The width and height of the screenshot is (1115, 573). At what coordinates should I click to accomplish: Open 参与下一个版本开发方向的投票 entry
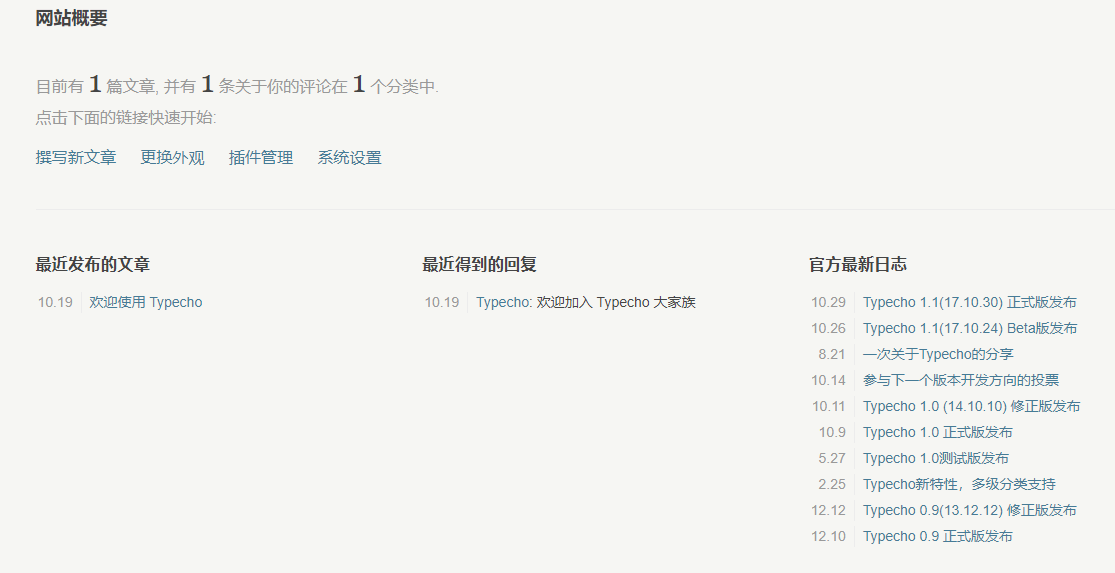point(960,381)
